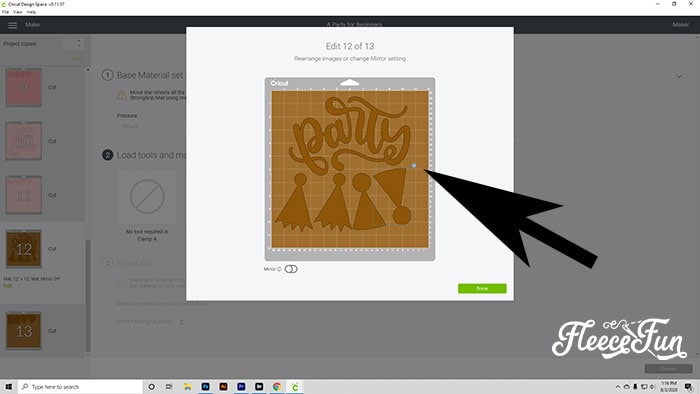This screenshot has width=700, height=394.
Task: Open File Explorer from the taskbar
Action: point(188,387)
